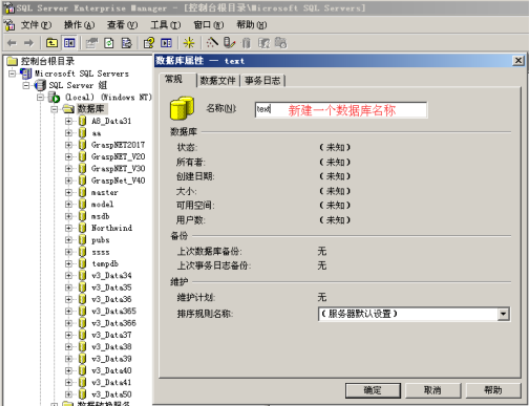Open the 操作(A) menu
Image resolution: width=529 pixels, height=407 pixels.
tap(79, 25)
